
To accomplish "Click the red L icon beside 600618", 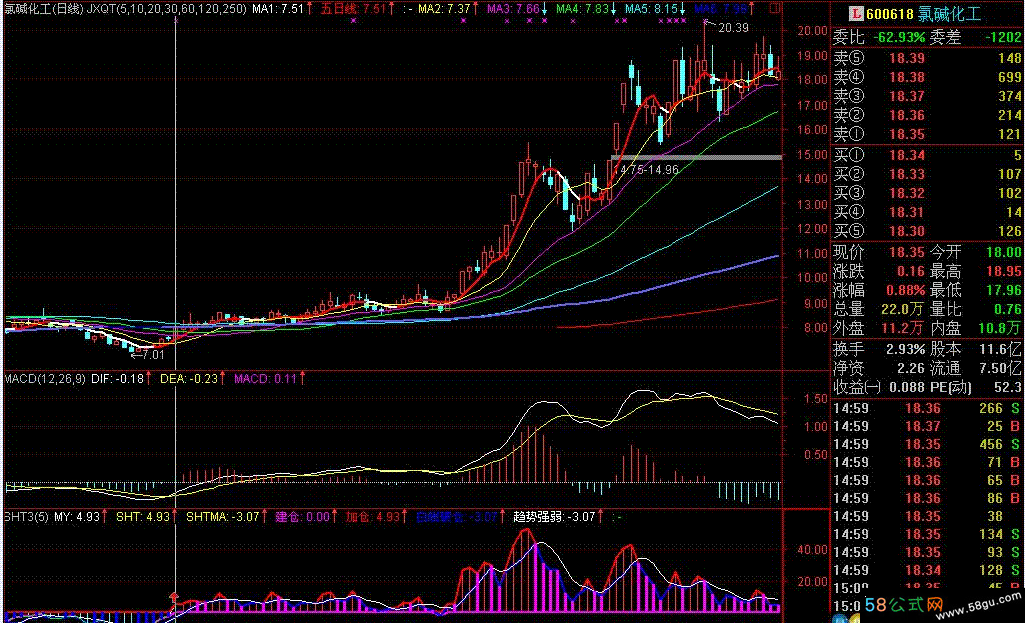I will point(856,13).
